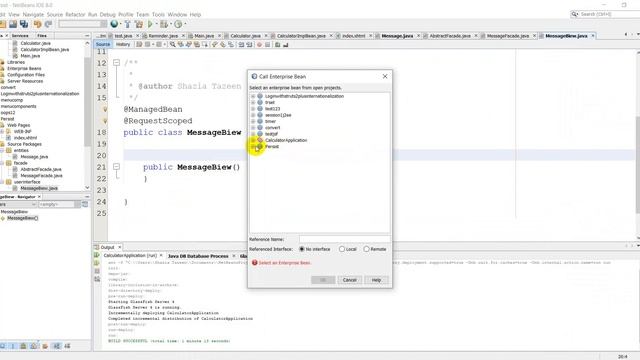
Task: Expand the Loginwithstruts2plusinternationalization node in dialog
Action: pyautogui.click(x=253, y=96)
